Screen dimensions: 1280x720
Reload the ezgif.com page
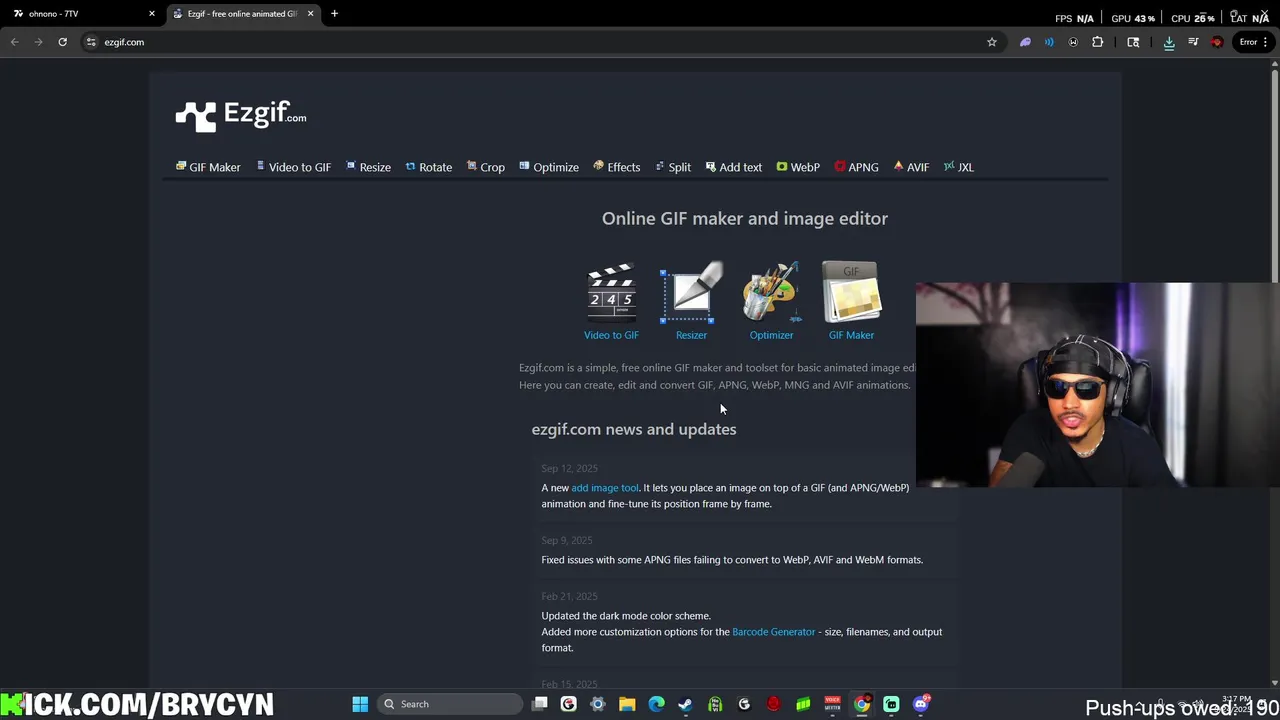62,42
